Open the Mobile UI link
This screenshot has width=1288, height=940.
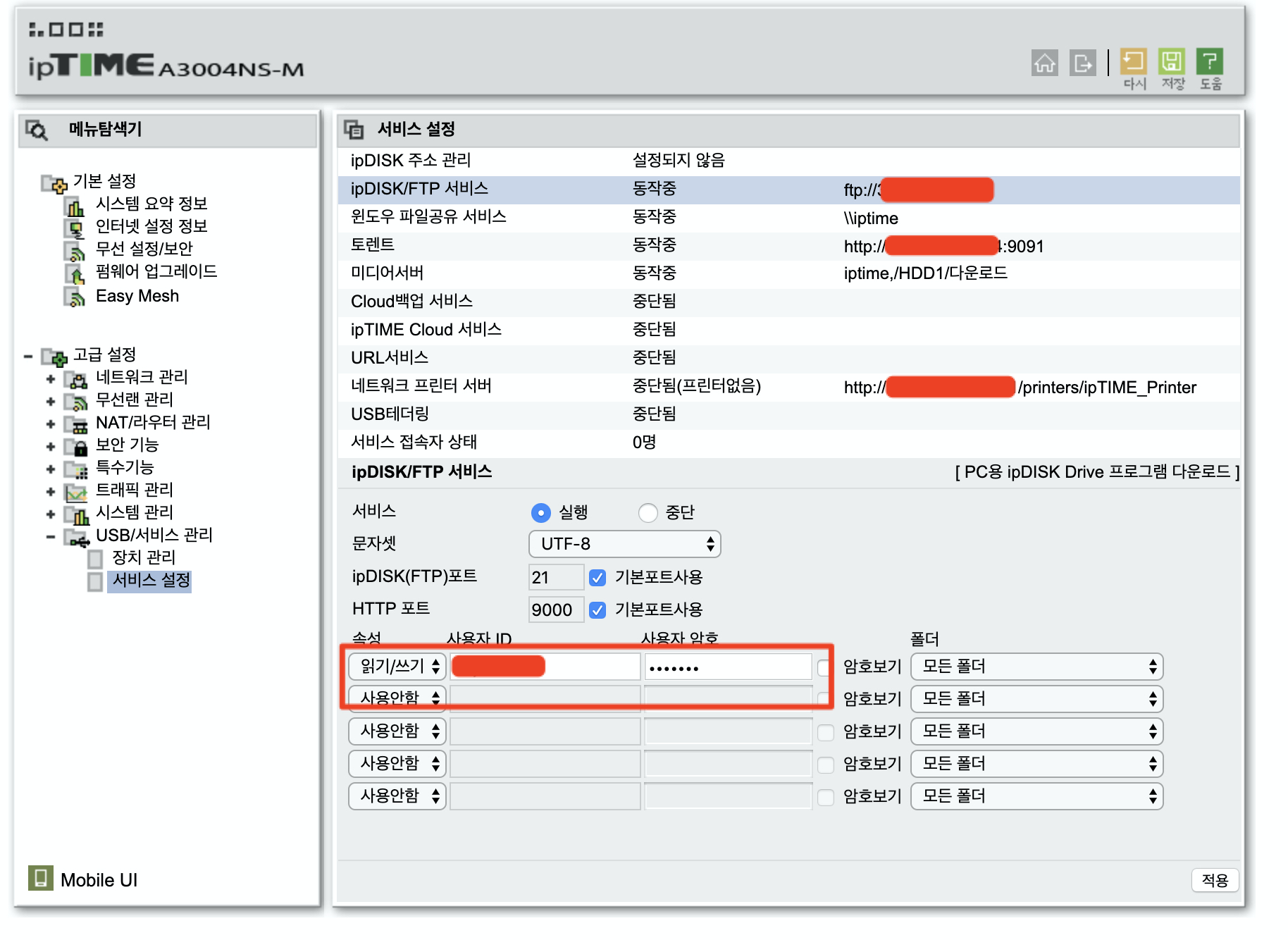[x=99, y=880]
